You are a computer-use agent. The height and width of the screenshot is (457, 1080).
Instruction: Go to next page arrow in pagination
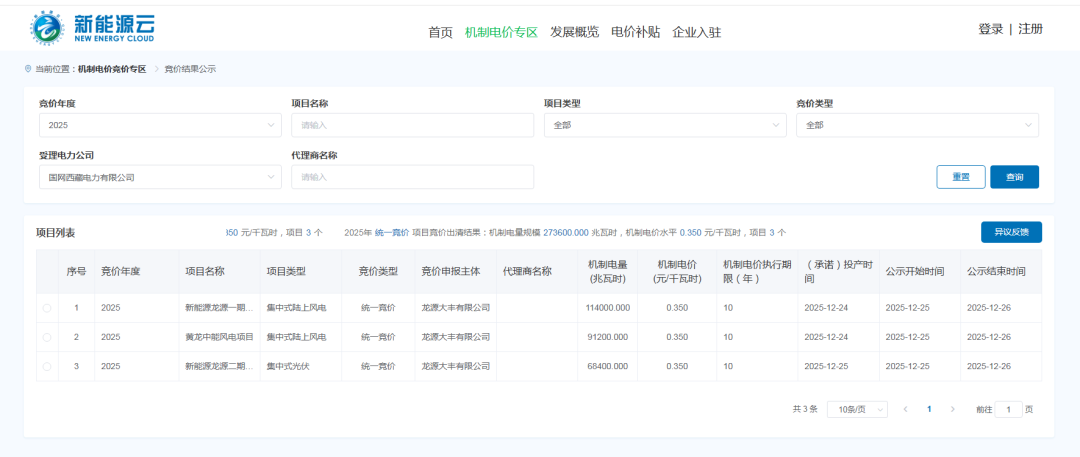point(952,409)
